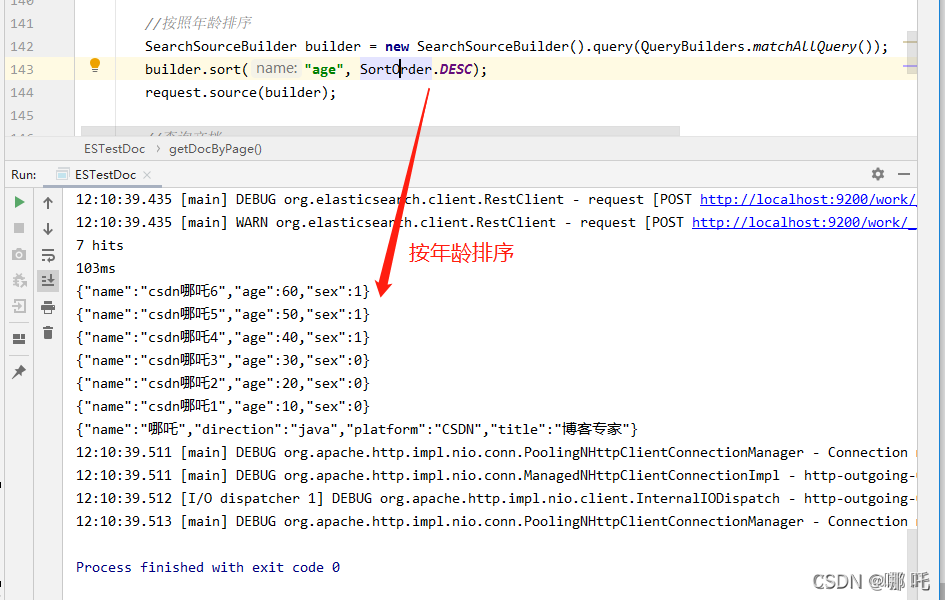Image resolution: width=945 pixels, height=600 pixels.
Task: Click the row with platform CSDN
Action: point(357,430)
